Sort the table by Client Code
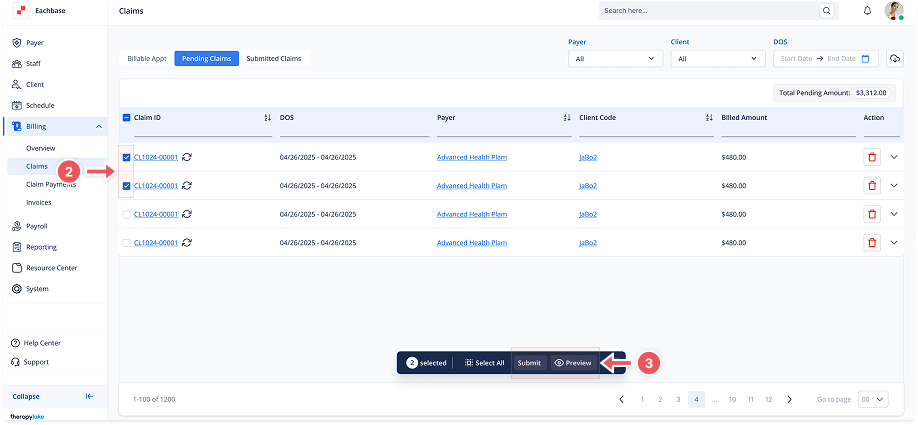 709,118
